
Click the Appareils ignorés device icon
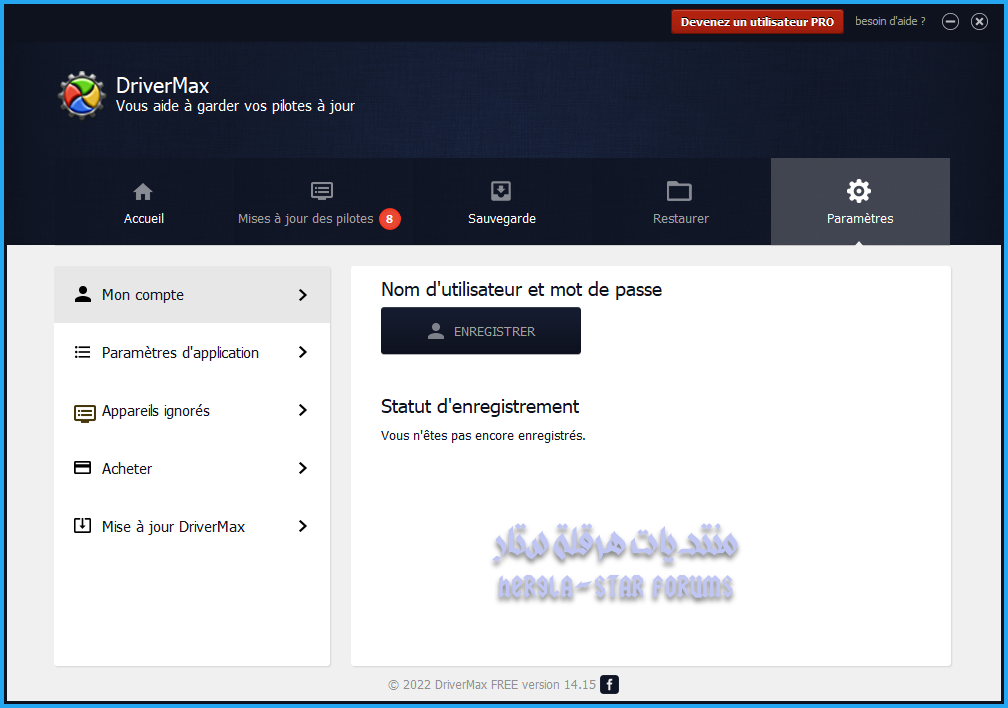(84, 413)
